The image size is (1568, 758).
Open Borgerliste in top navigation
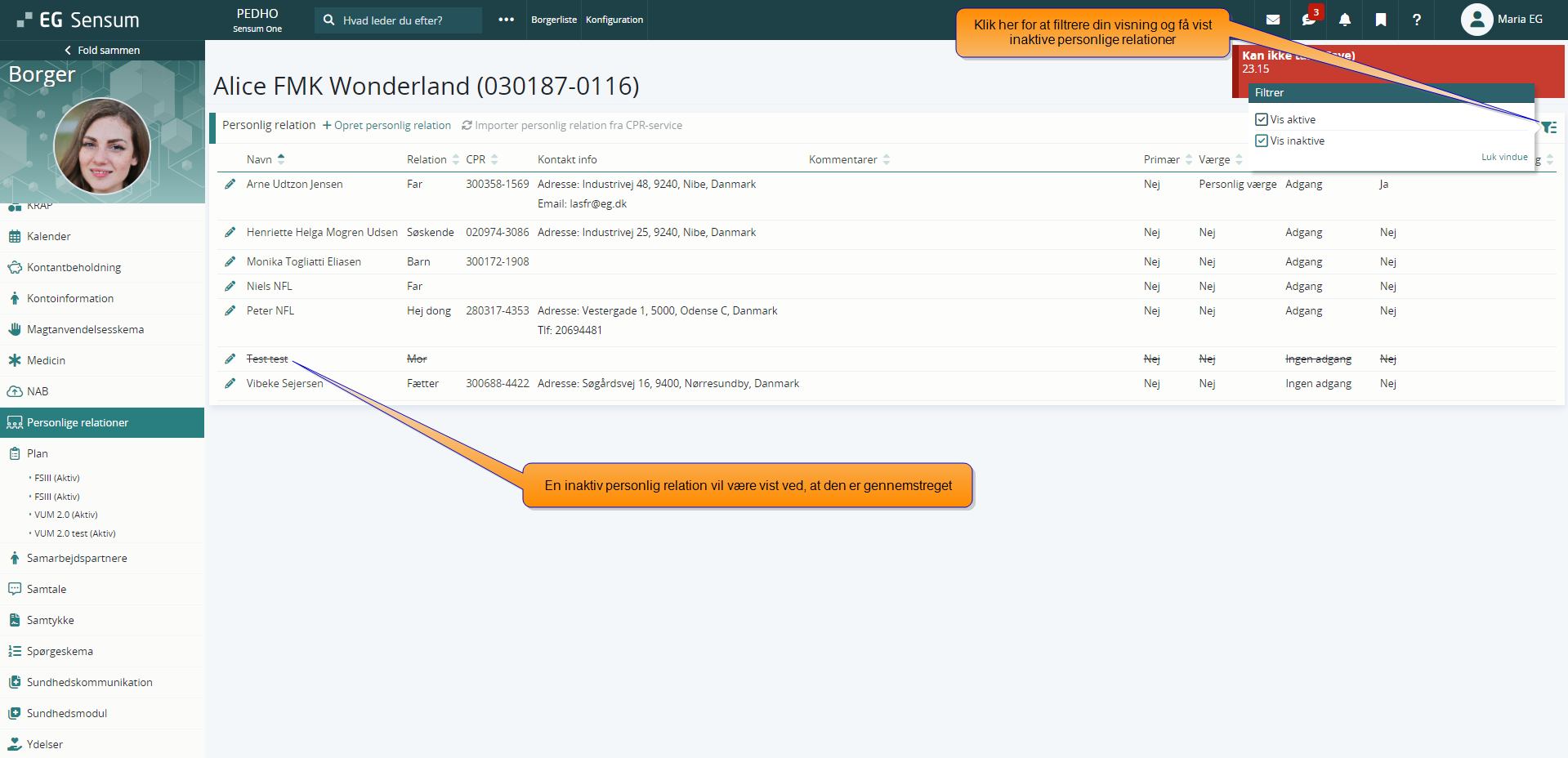click(554, 20)
